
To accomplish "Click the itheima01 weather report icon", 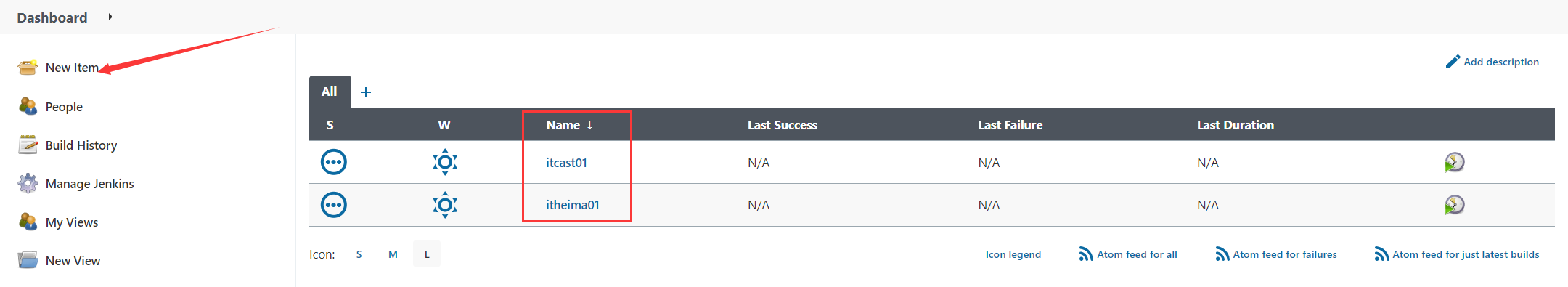I will (x=445, y=205).
